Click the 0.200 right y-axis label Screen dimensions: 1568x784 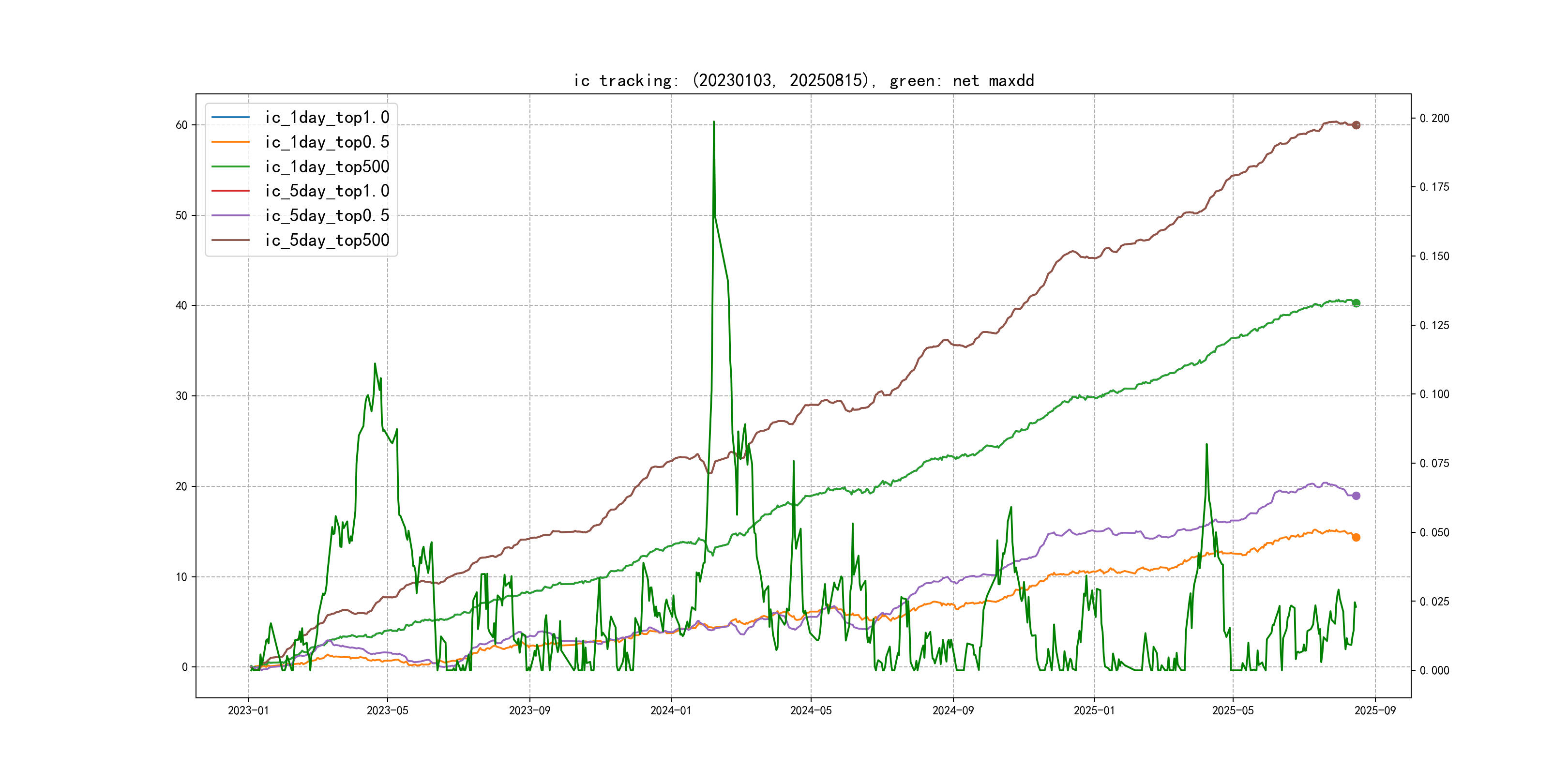pyautogui.click(x=1434, y=118)
